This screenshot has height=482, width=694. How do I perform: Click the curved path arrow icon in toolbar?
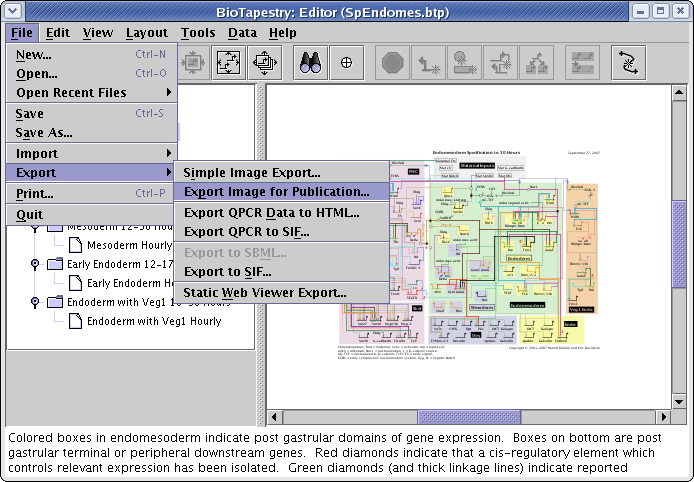click(628, 62)
